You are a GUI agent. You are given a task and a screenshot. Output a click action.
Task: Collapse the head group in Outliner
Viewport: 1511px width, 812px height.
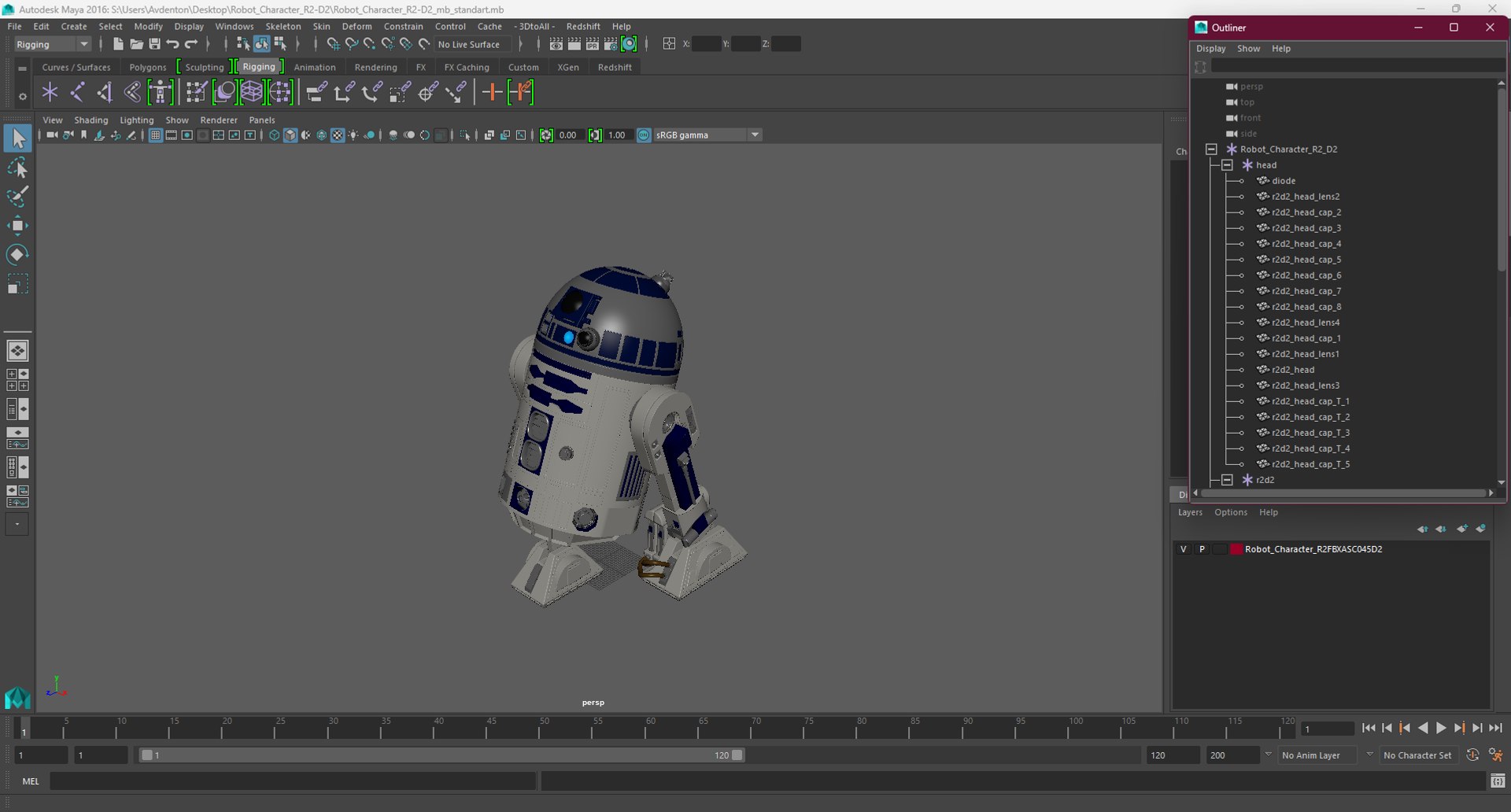tap(1227, 165)
